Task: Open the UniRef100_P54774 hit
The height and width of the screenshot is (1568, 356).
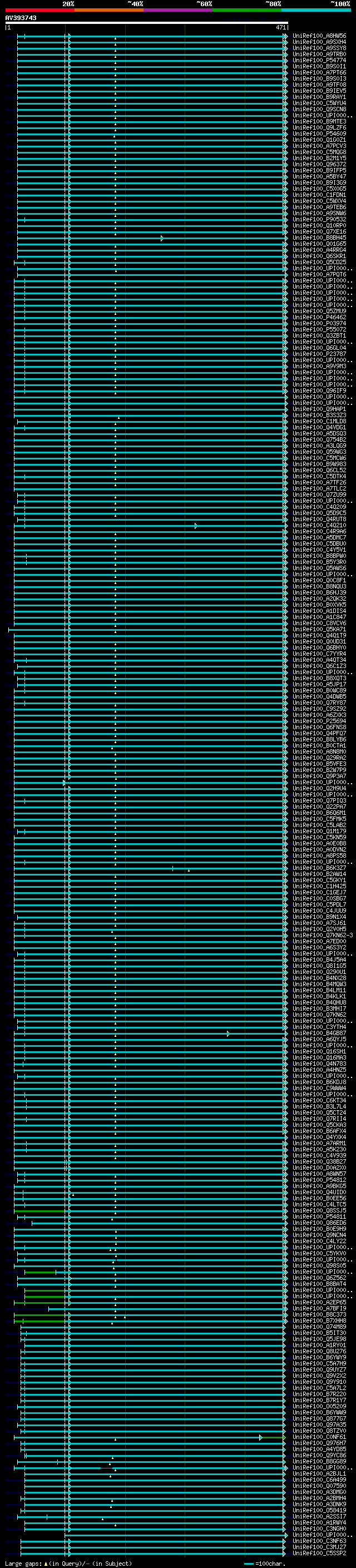Action: point(319,60)
